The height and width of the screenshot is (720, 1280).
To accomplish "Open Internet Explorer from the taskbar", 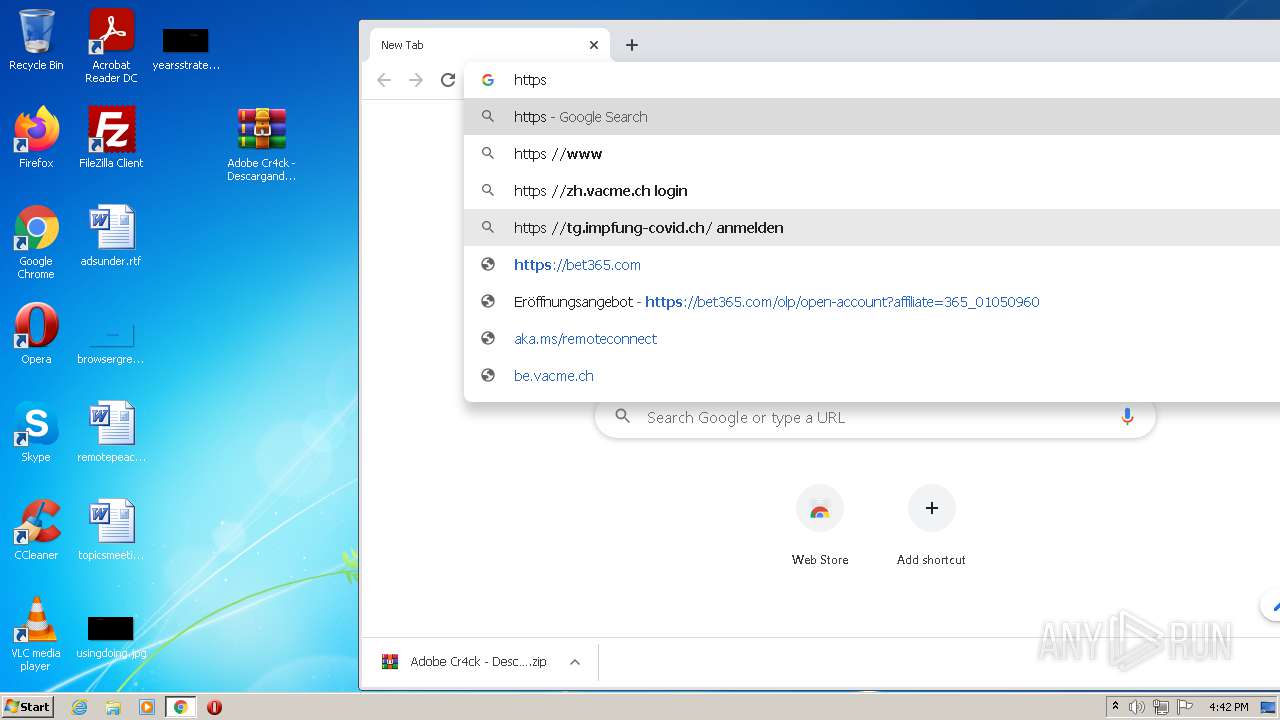I will point(79,707).
